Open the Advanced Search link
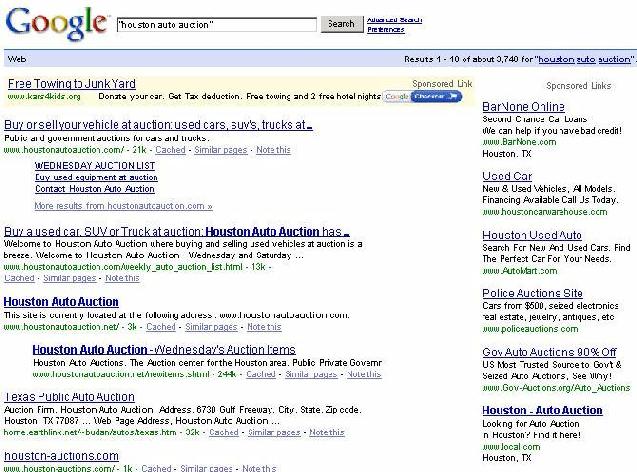 394,19
